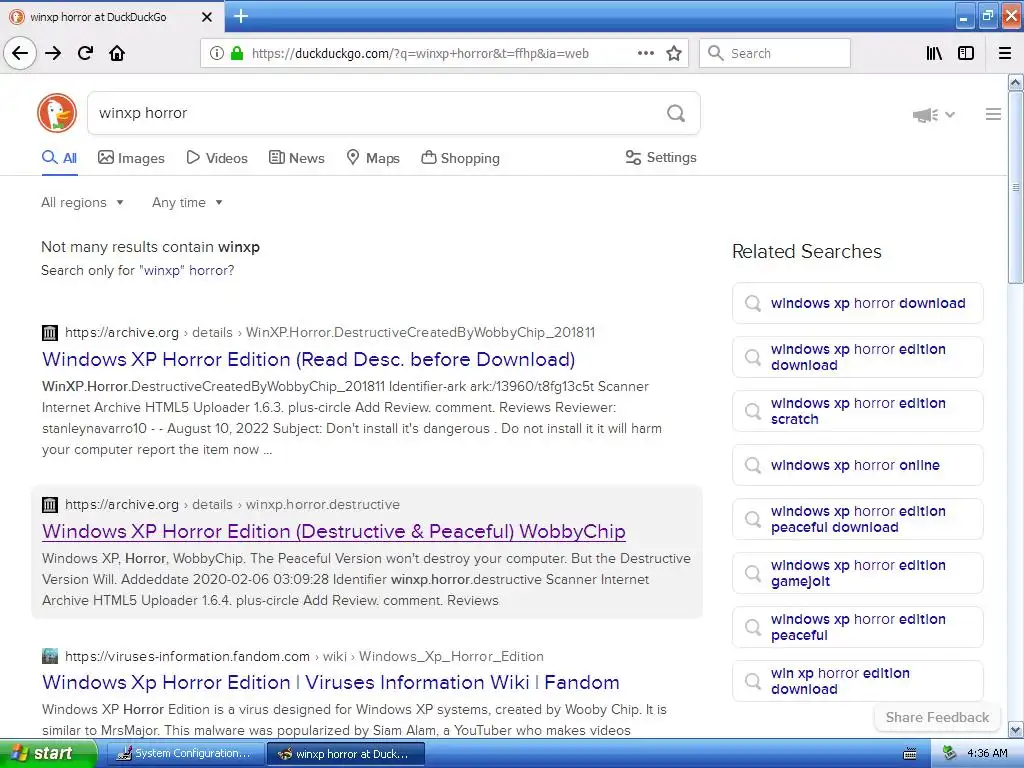1024x768 pixels.
Task: Click the favicon of the winxp.horror.destructive result
Action: click(x=50, y=504)
